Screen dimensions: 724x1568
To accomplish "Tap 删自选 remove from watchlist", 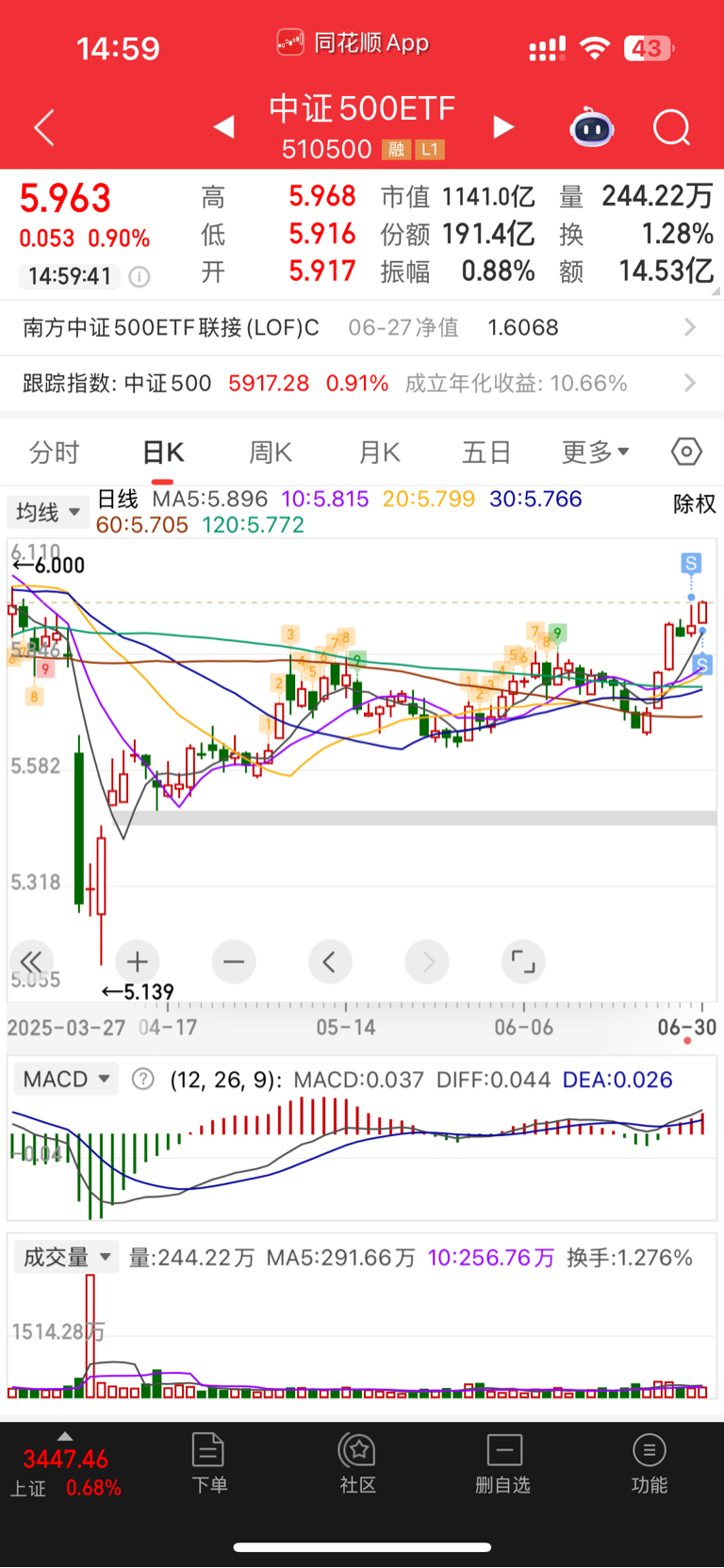I will tap(503, 1463).
